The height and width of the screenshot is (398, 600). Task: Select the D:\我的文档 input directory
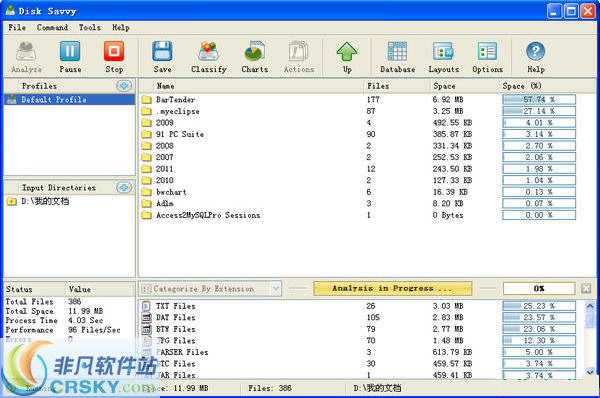[x=45, y=201]
